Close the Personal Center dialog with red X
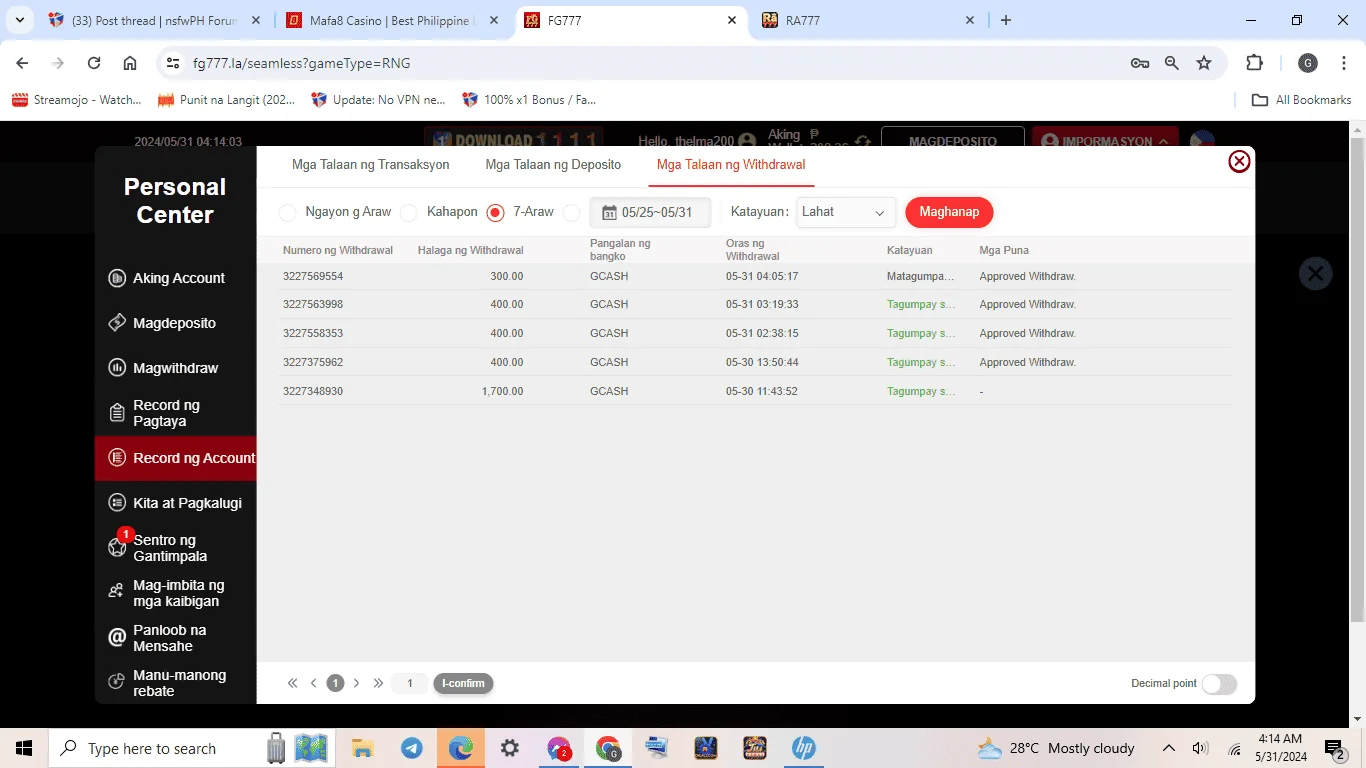Image resolution: width=1366 pixels, height=768 pixels. point(1239,161)
